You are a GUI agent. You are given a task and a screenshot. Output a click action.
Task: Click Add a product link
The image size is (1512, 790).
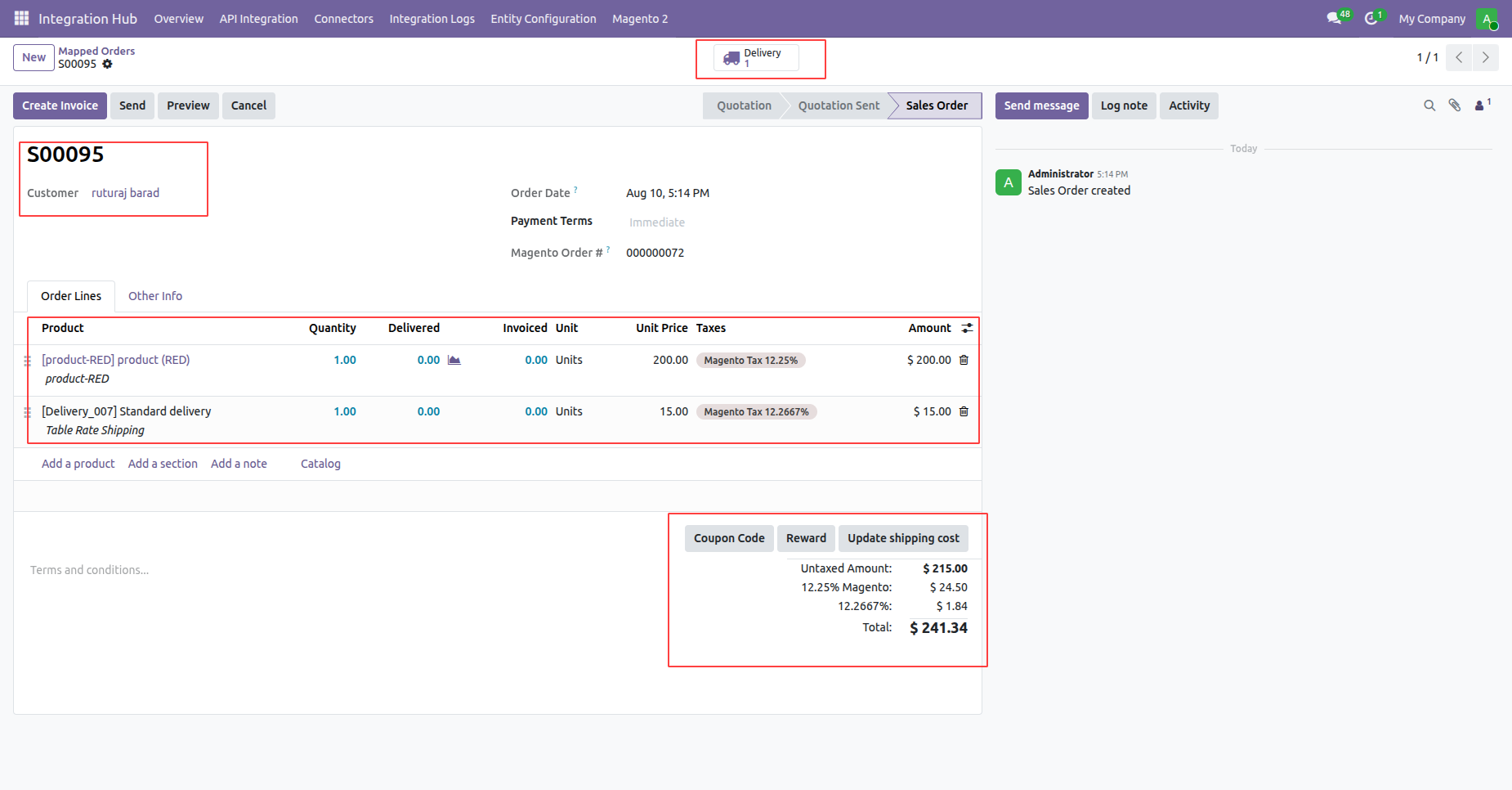click(78, 464)
